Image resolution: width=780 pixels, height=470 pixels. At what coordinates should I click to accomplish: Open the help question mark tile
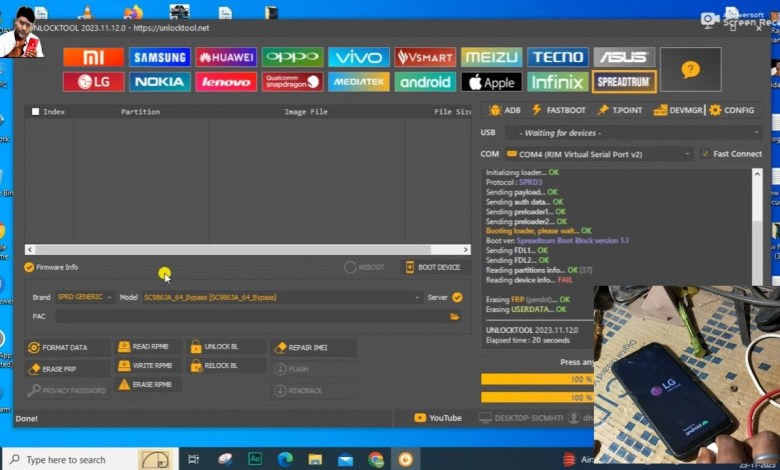[690, 69]
